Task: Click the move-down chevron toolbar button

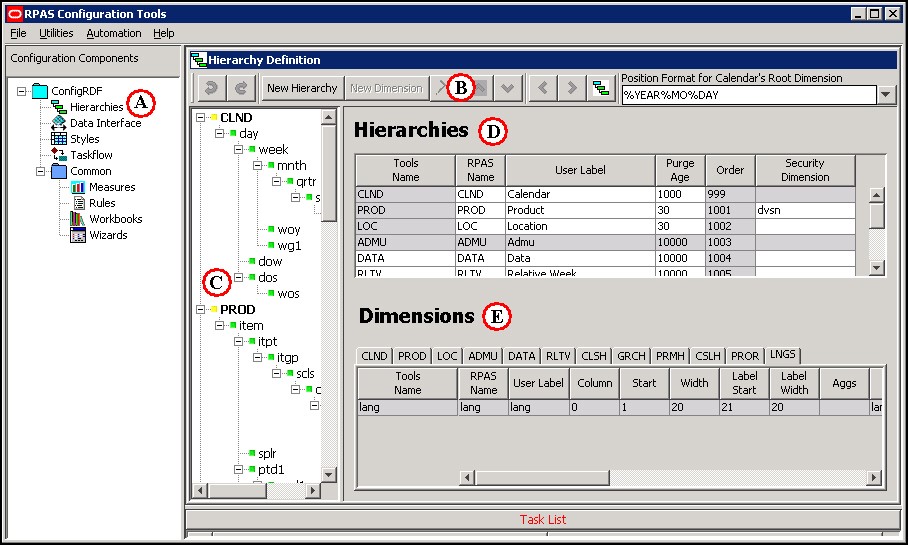Action: (x=507, y=88)
